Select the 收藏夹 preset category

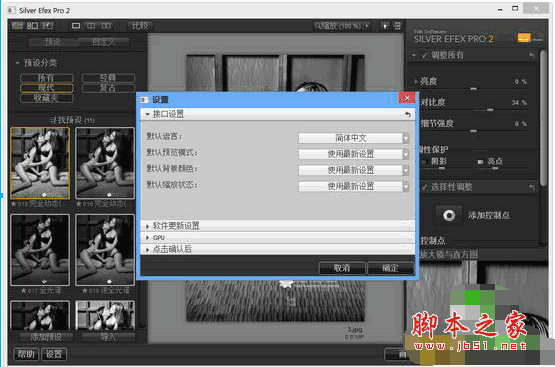[47, 98]
